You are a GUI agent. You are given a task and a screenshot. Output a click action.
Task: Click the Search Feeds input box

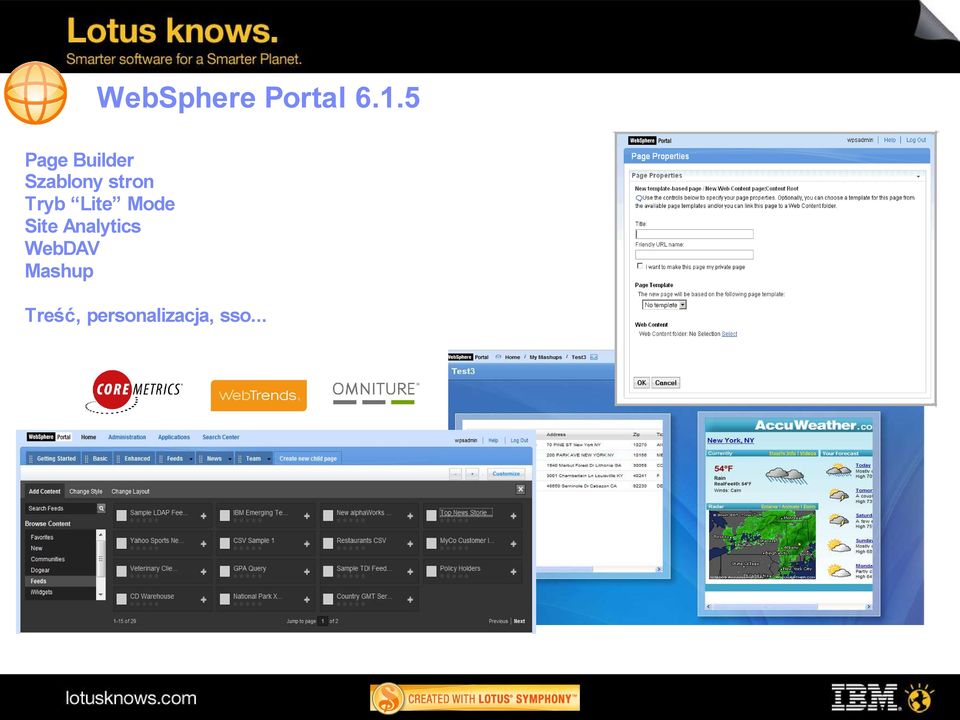[x=61, y=508]
